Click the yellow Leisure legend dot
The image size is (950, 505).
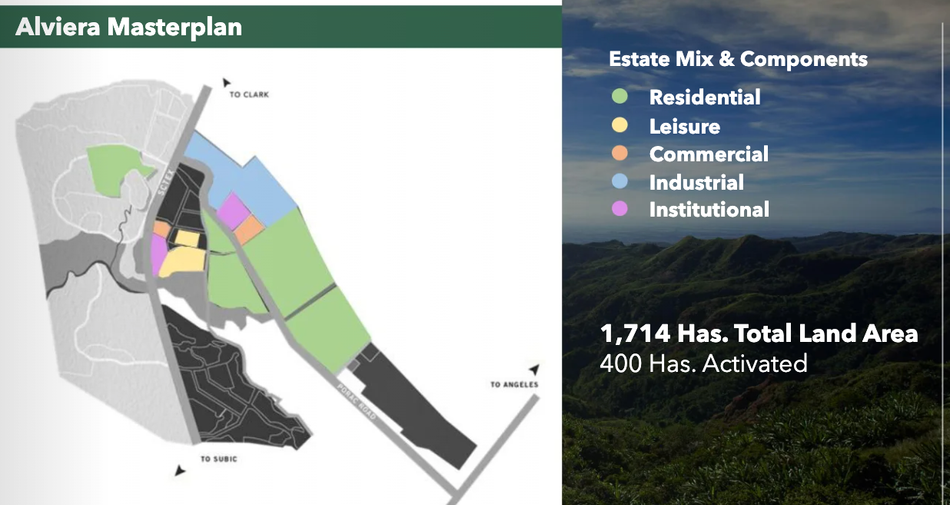[619, 125]
